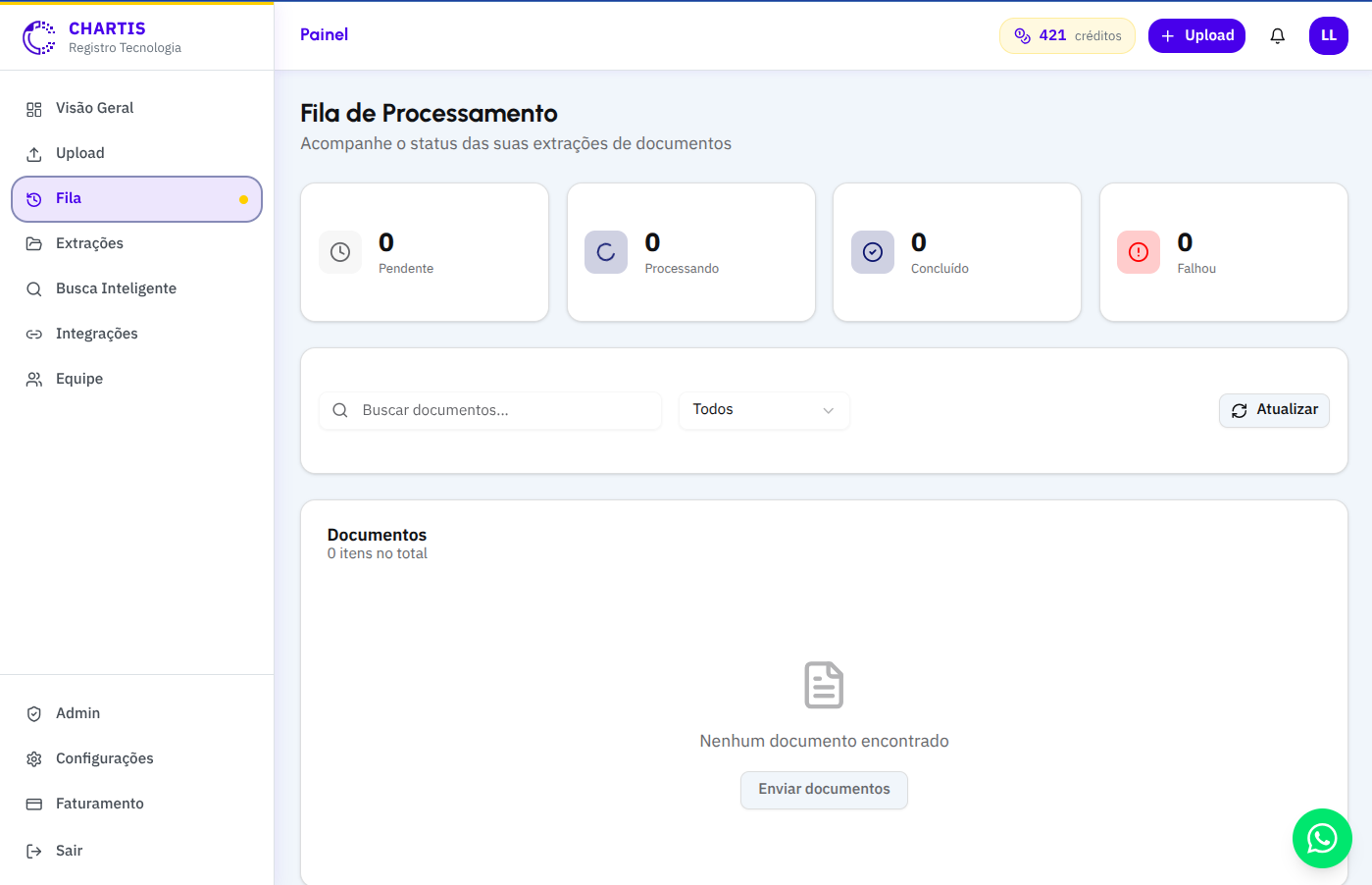Click the Visão Geral grid icon
The width and height of the screenshot is (1372, 885).
pyautogui.click(x=34, y=109)
